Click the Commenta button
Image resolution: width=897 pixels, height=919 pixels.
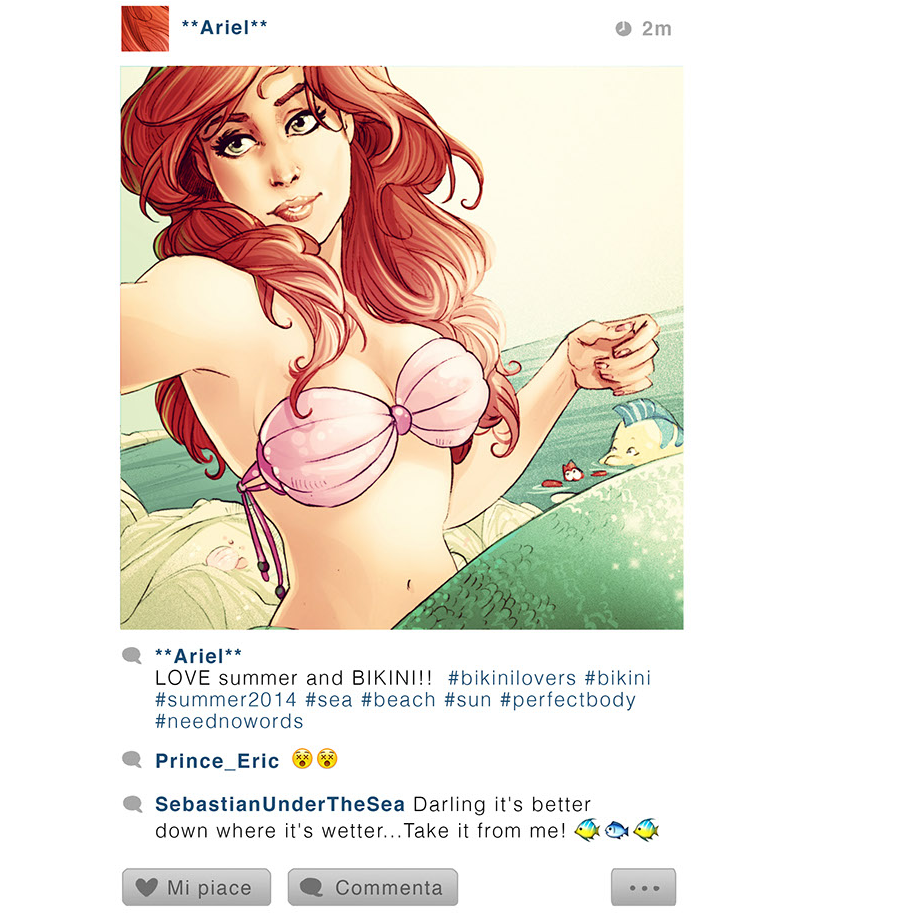tap(372, 887)
